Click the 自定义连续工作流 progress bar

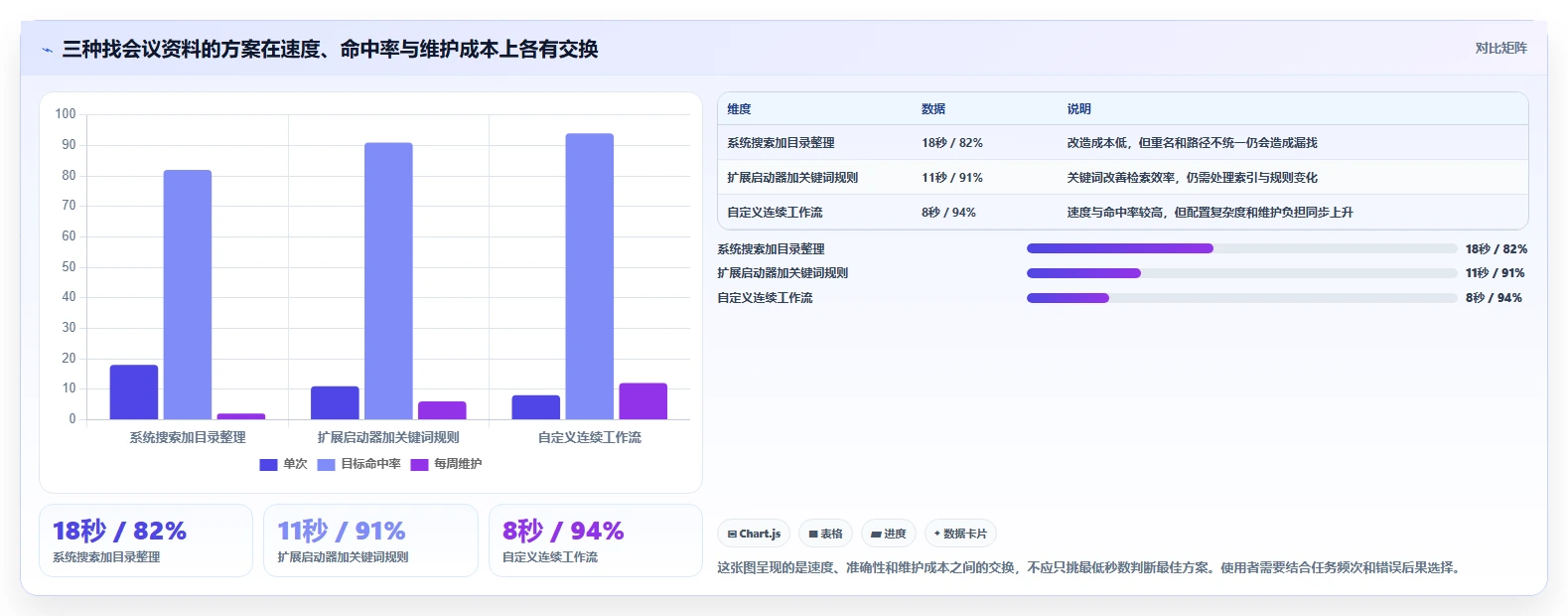(1241, 298)
